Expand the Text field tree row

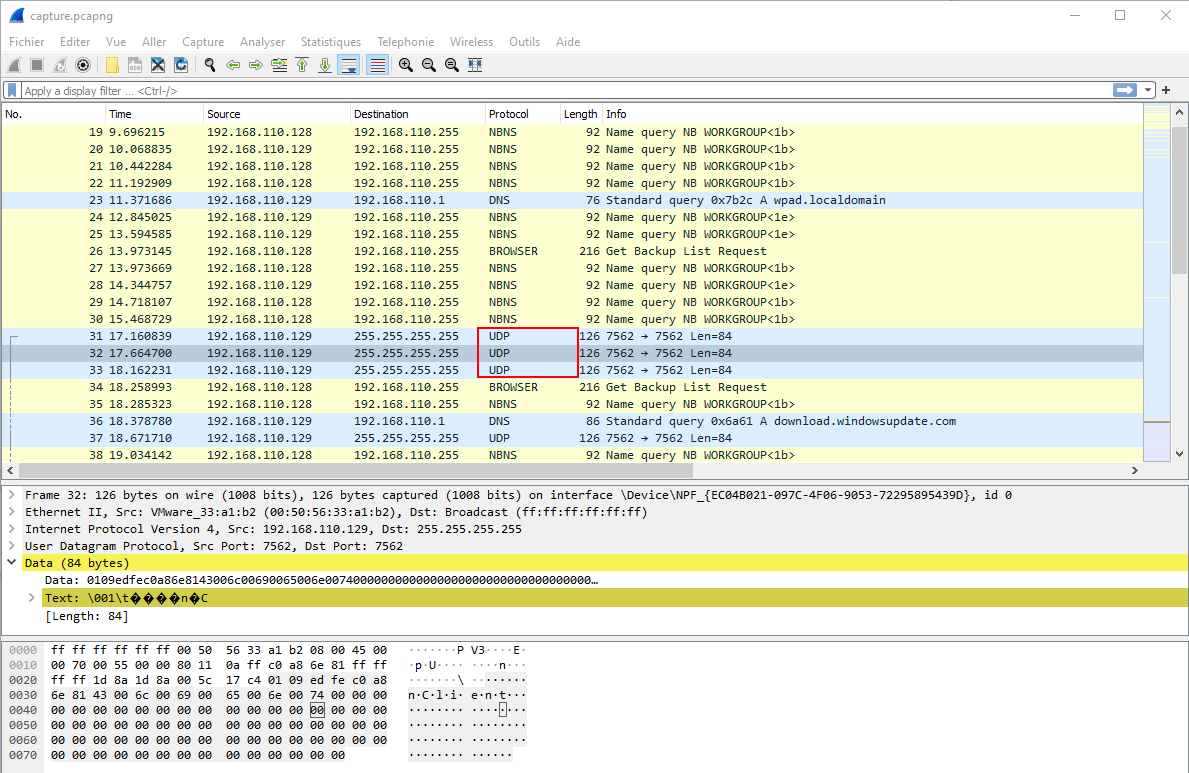pos(32,598)
